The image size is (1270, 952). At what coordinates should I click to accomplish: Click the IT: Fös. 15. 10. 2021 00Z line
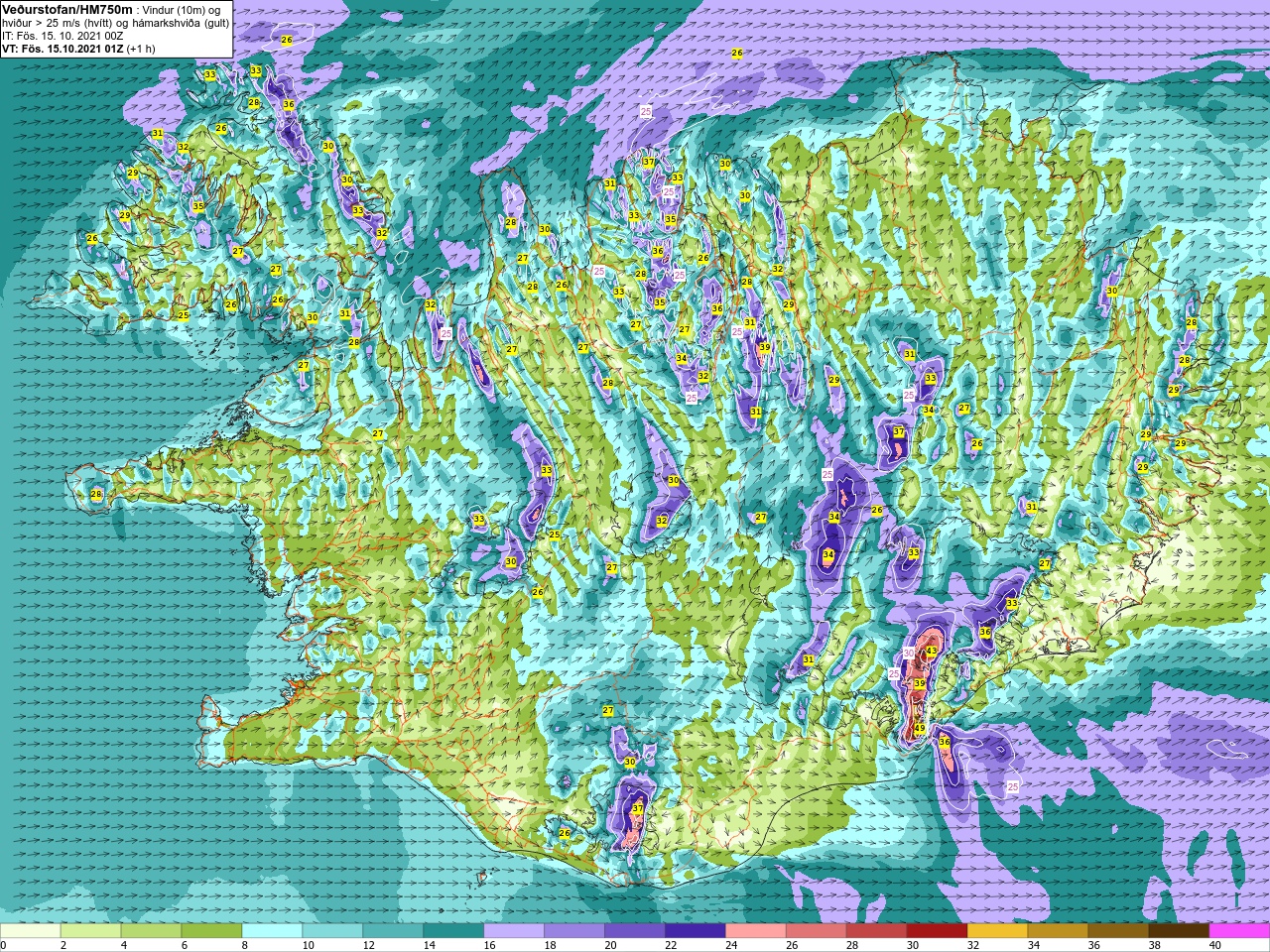(x=63, y=35)
